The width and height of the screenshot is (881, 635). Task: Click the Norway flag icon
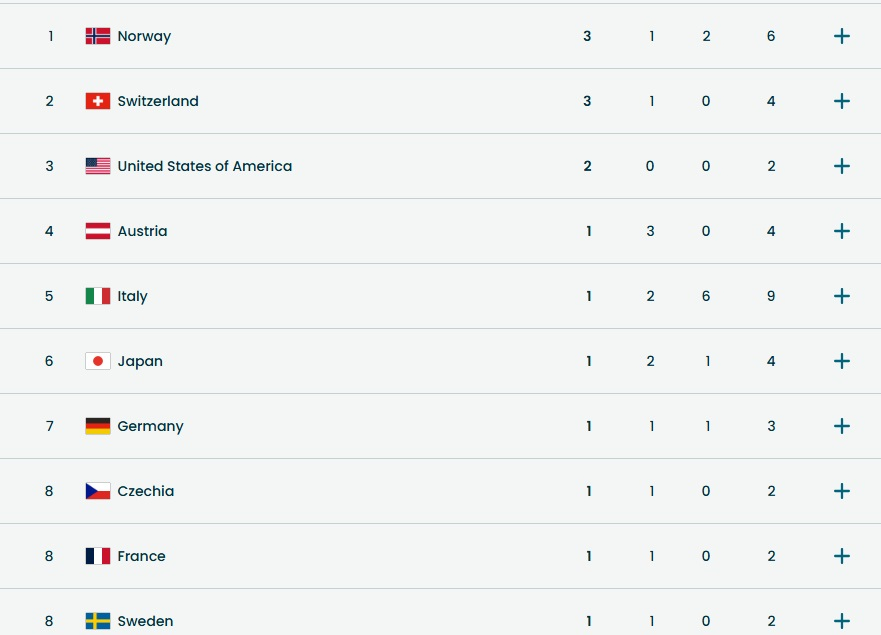click(x=98, y=36)
